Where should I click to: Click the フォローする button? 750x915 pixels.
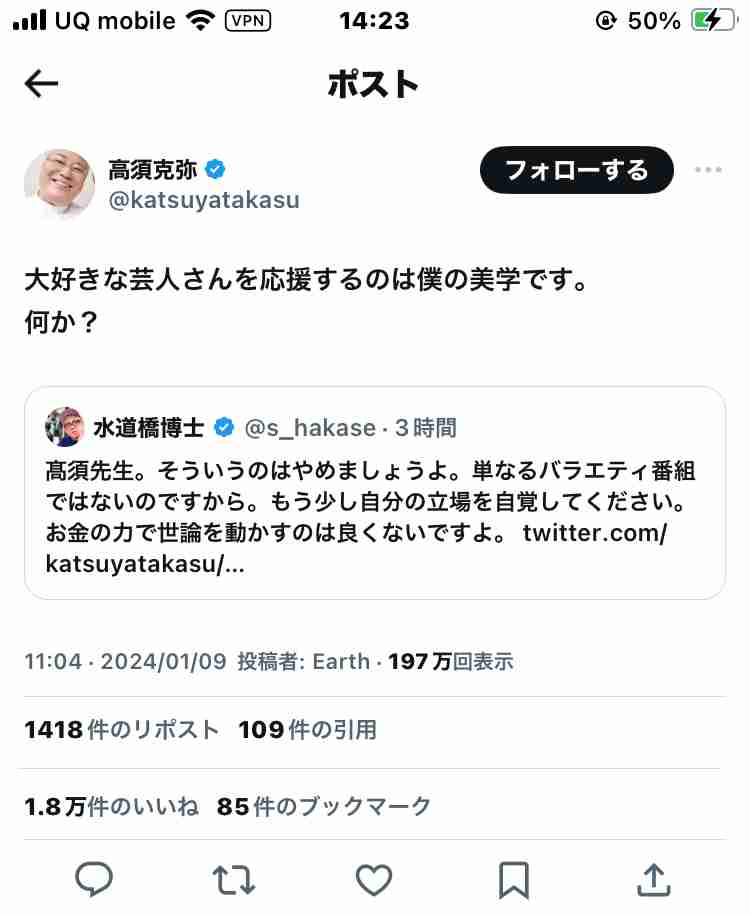(x=577, y=170)
